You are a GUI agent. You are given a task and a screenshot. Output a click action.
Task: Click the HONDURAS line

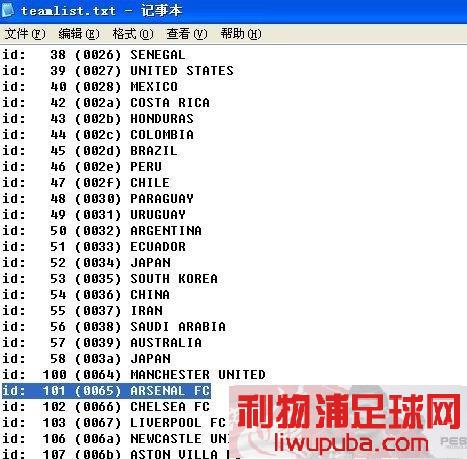[98, 119]
